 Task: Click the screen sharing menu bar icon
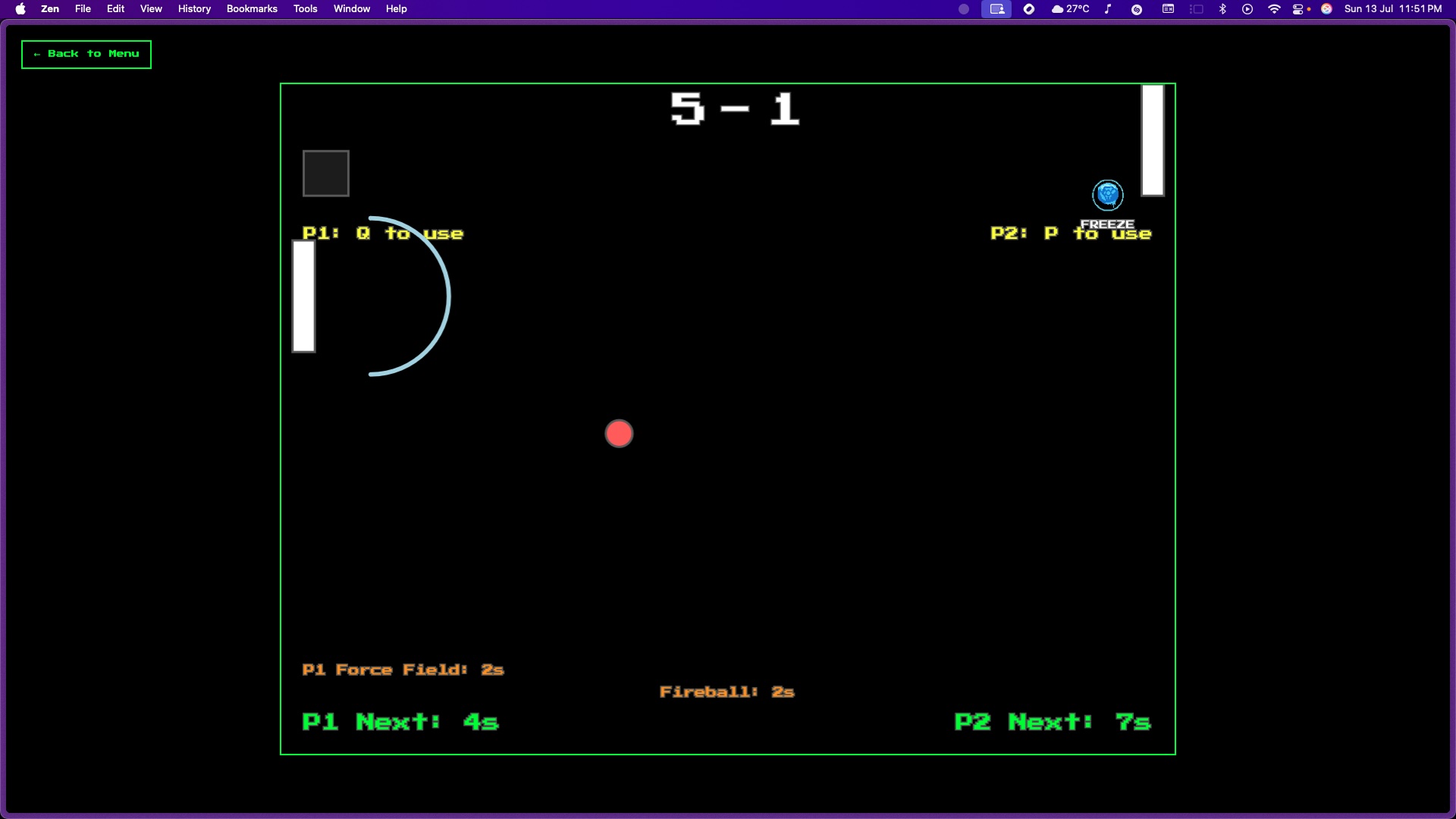click(996, 9)
